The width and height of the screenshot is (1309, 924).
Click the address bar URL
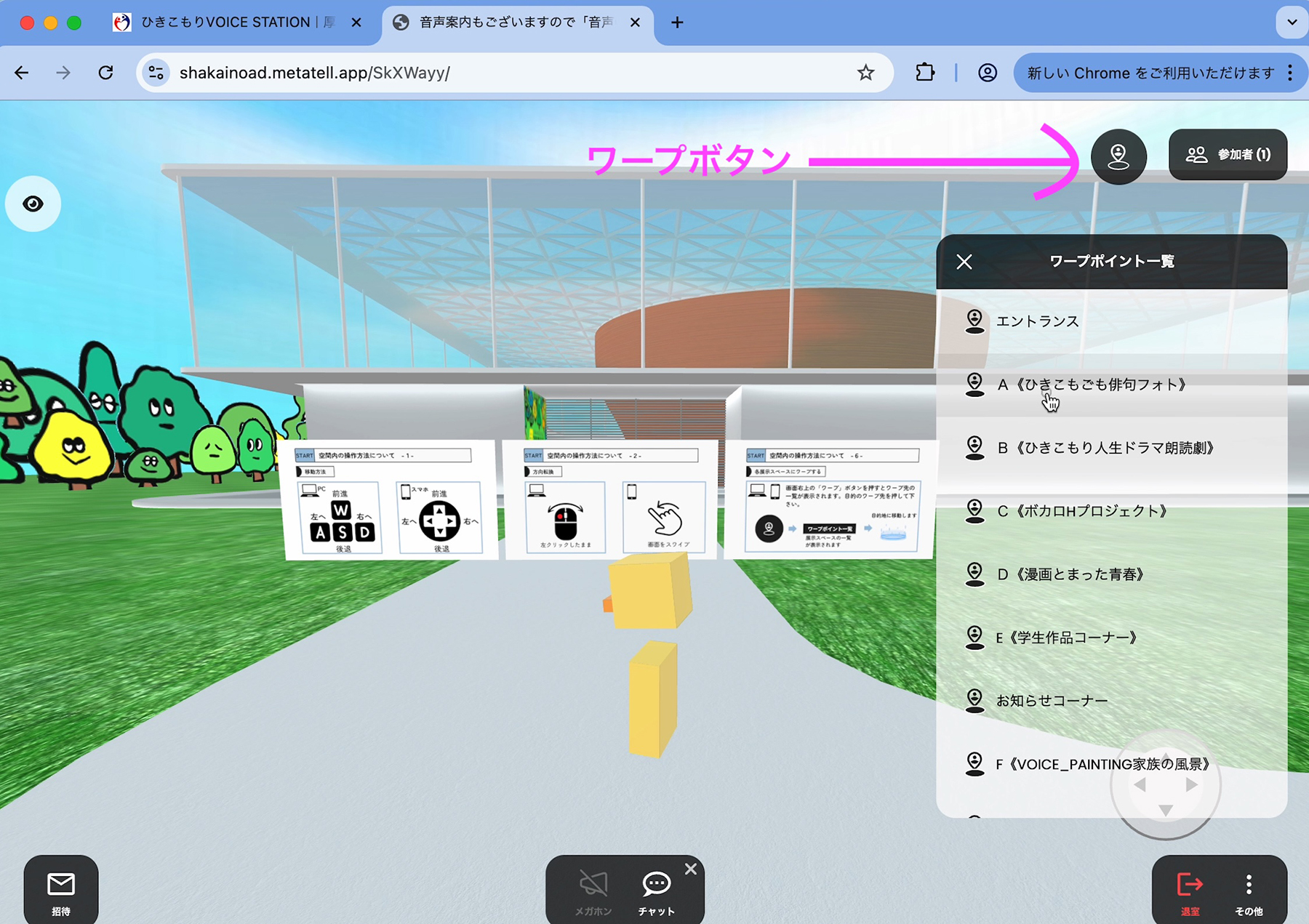tap(315, 73)
